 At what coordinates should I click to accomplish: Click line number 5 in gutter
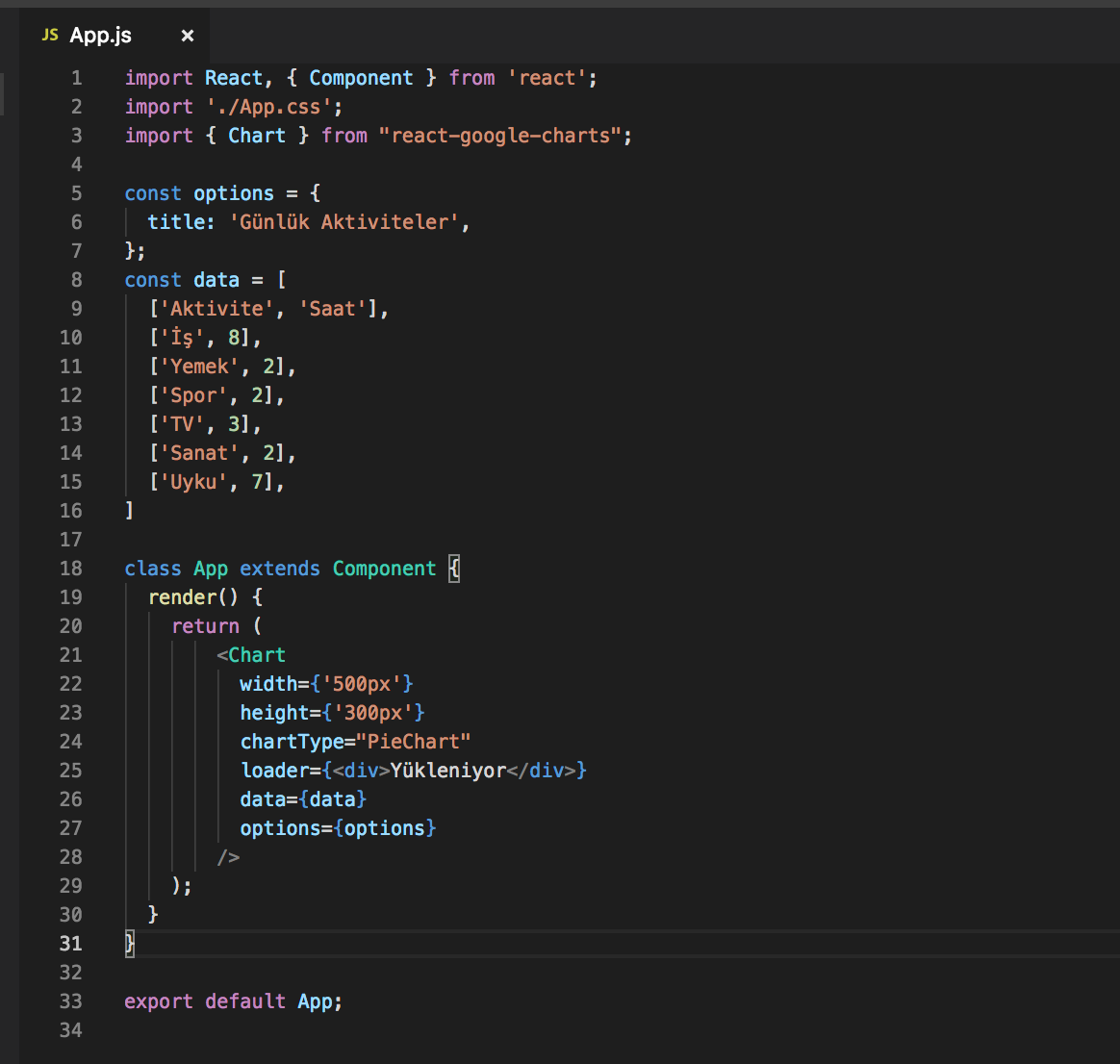[x=76, y=193]
